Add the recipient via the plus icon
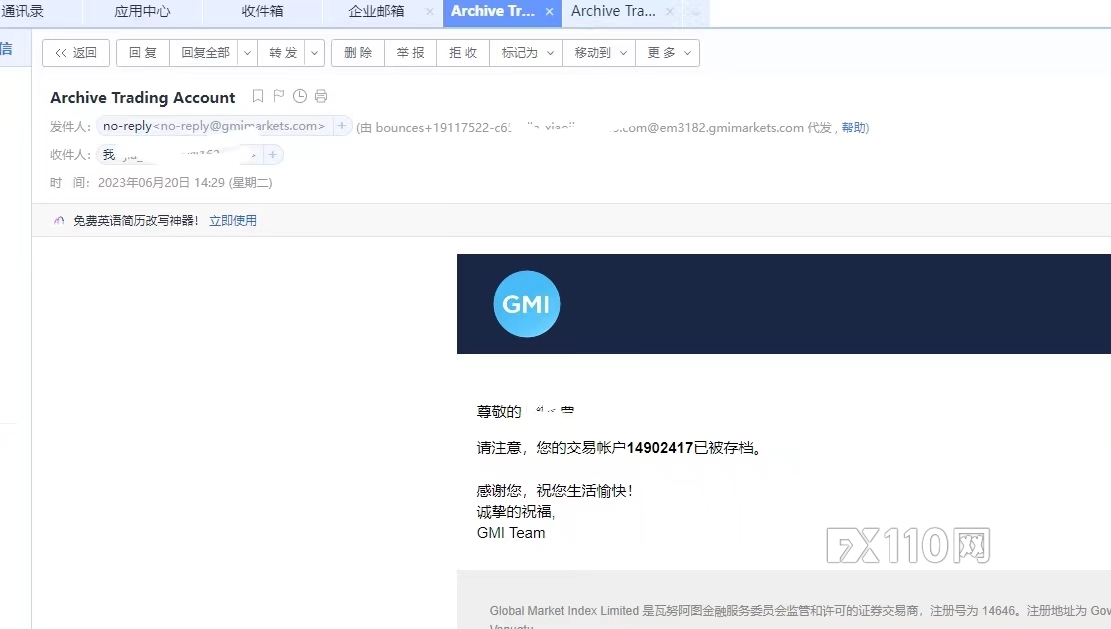The height and width of the screenshot is (629, 1111). pos(272,154)
